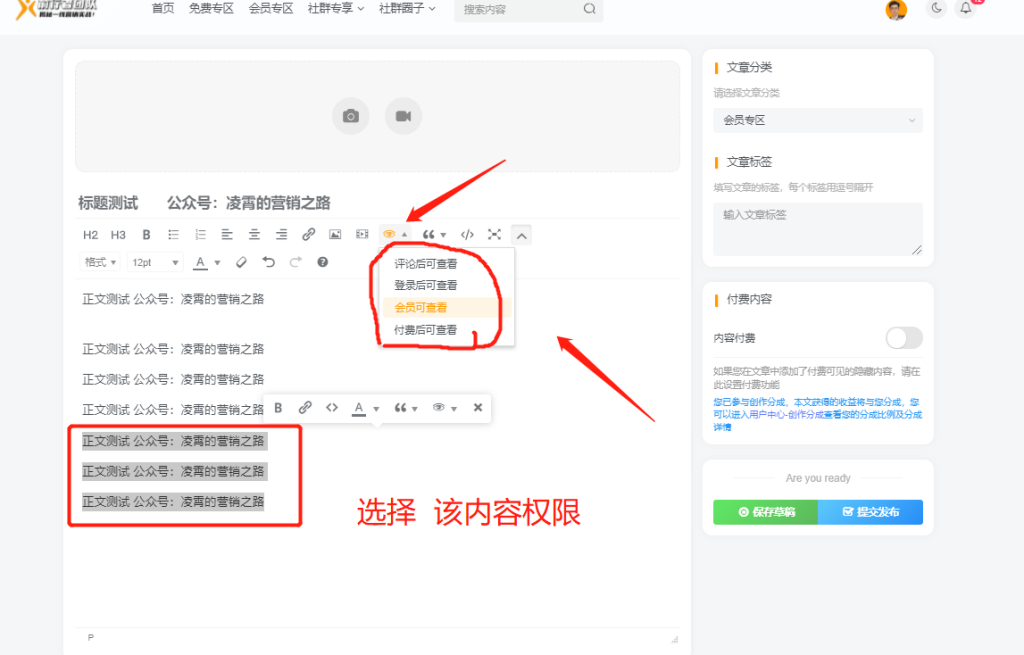Viewport: 1024px width, 655px height.
Task: Click the camera upload icon
Action: pyautogui.click(x=350, y=116)
